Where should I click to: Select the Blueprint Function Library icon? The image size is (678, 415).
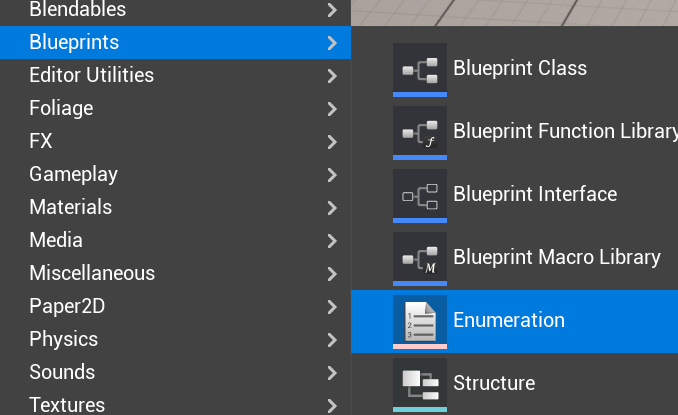click(420, 131)
